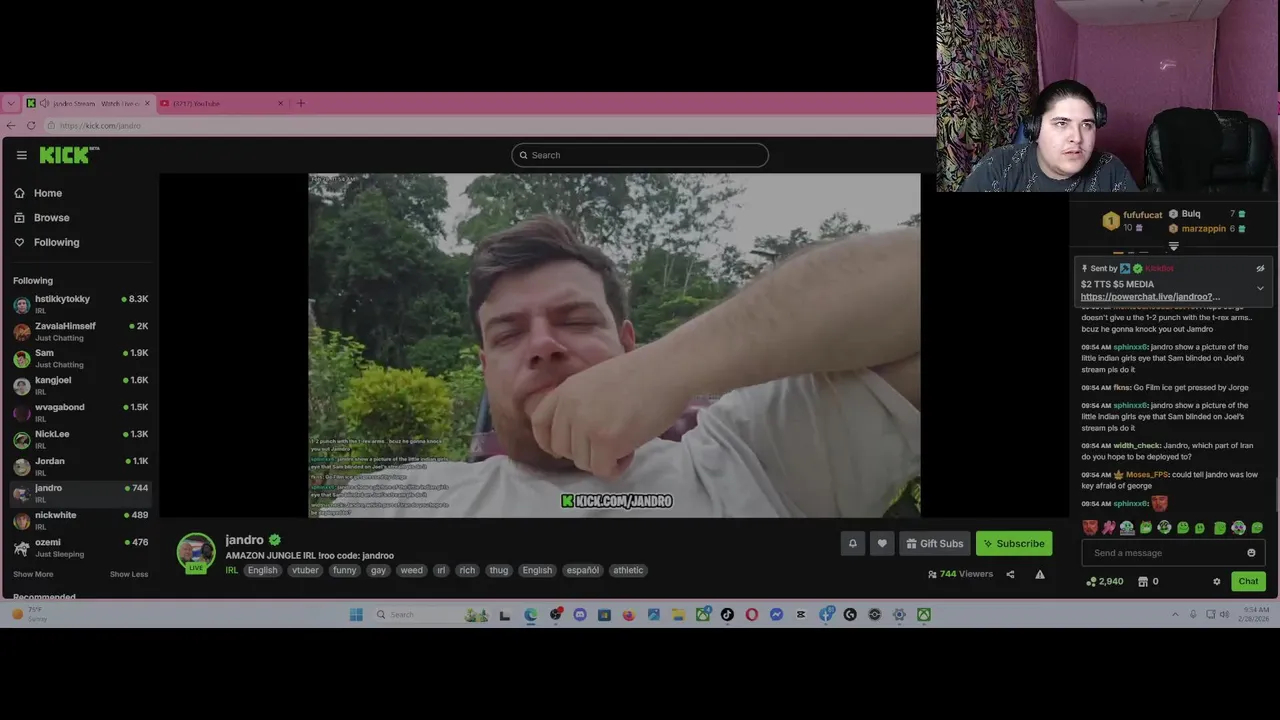Open a new browser tab
The height and width of the screenshot is (720, 1280).
[x=300, y=103]
